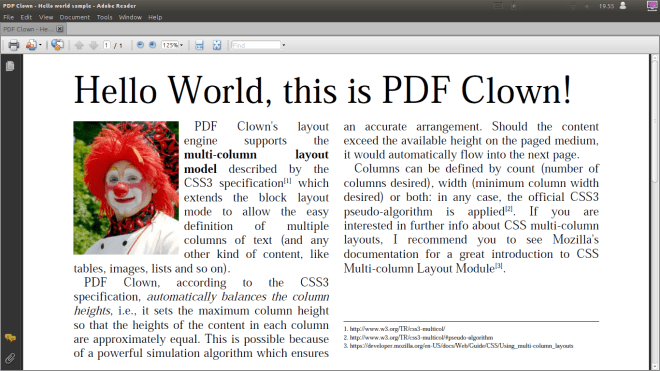This screenshot has width=660, height=371.
Task: Go to next page with down arrow
Action: coord(93,45)
